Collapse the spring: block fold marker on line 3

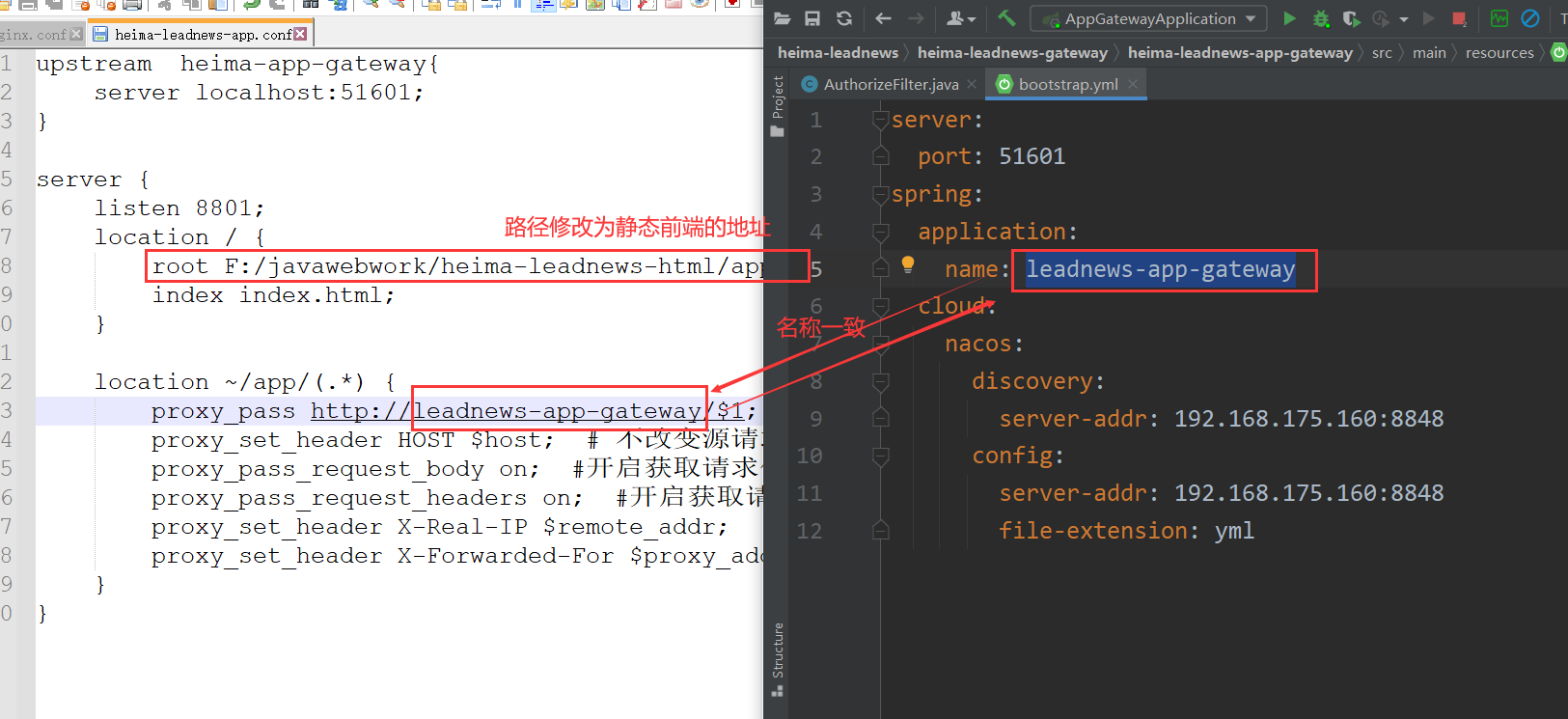click(880, 195)
